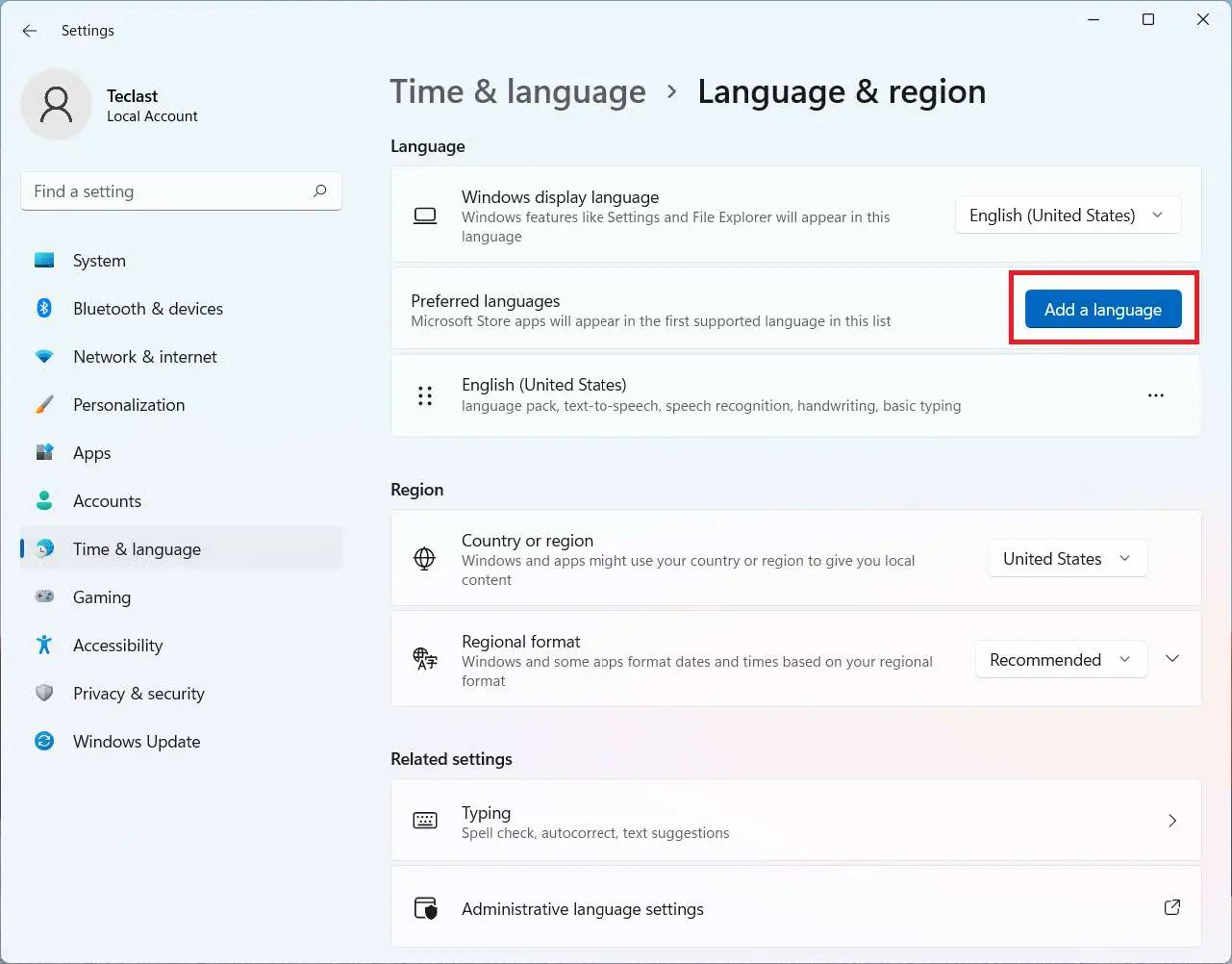Screen dimensions: 1232x964
Task: Expand the Regional format section chevron
Action: [x=1172, y=659]
